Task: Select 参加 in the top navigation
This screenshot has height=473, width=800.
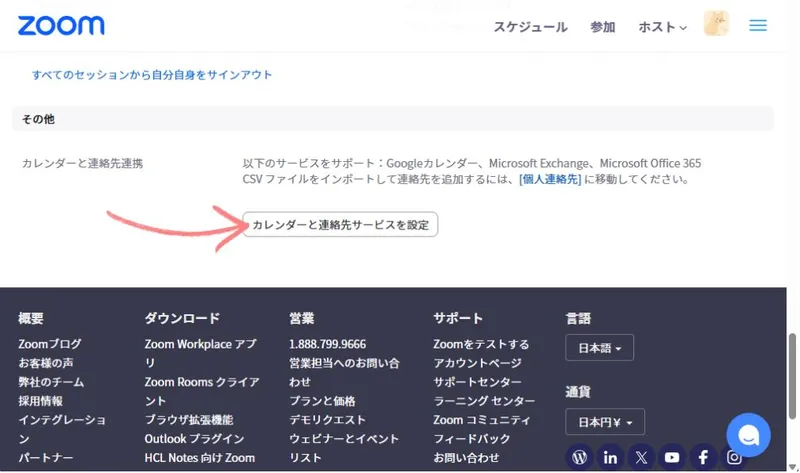Action: pyautogui.click(x=603, y=27)
